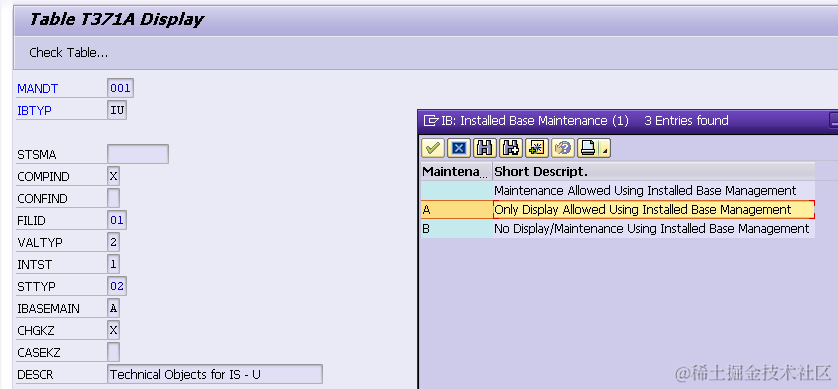Select row Maintenance Allowed Using Installed Base Management
Screen dimensions: 838x389
point(618,191)
